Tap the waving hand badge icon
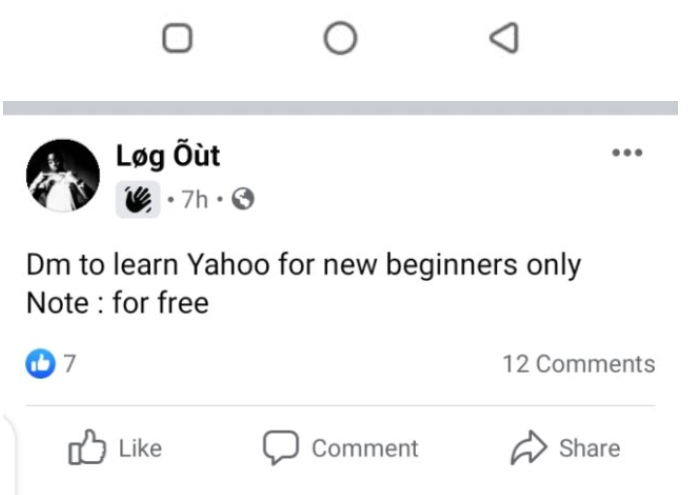Screen dimensions: 696x495 point(137,200)
